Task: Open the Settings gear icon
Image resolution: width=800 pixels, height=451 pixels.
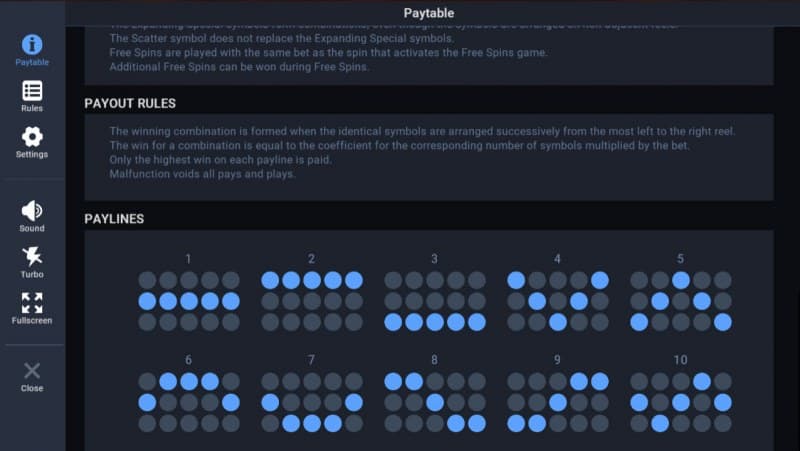Action: click(x=32, y=137)
